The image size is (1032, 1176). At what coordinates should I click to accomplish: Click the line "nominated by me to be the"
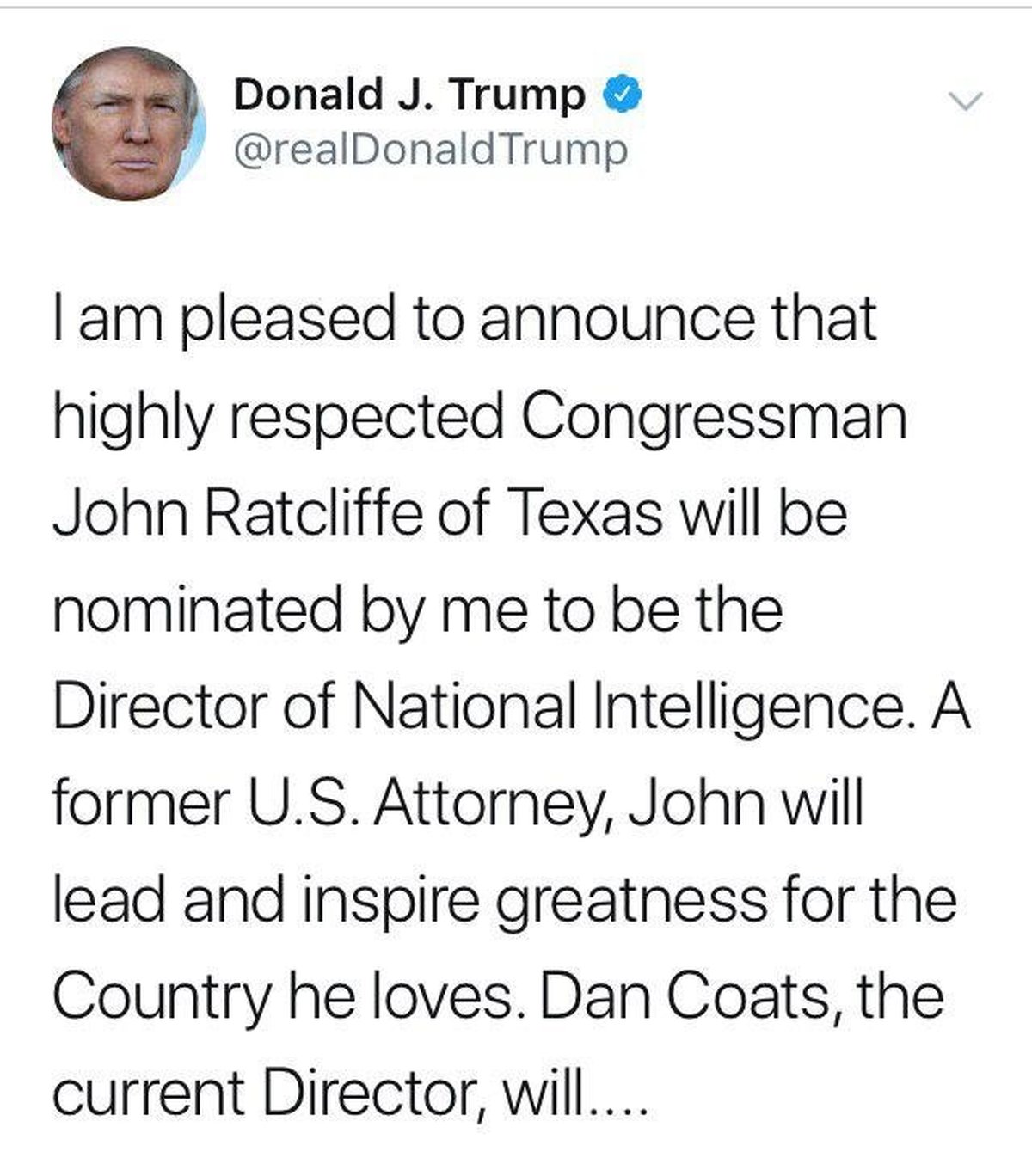[418, 609]
